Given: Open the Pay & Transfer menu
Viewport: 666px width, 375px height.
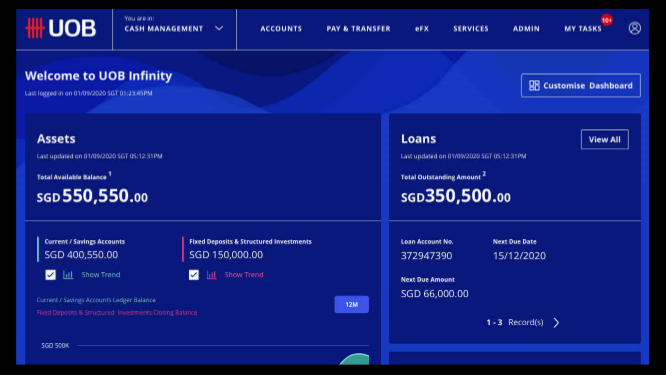Looking at the screenshot, I should [x=358, y=28].
